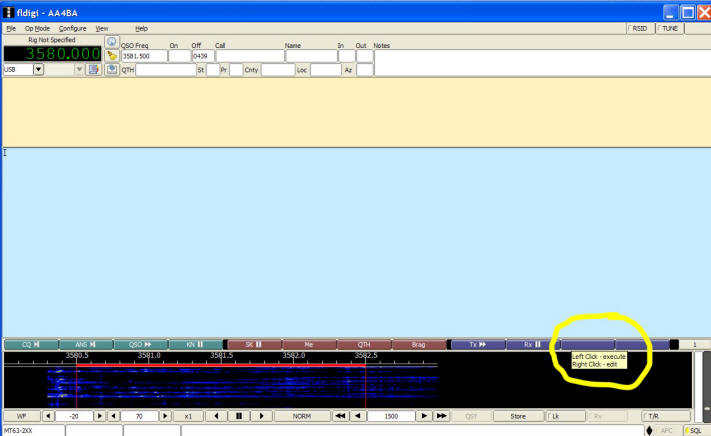Viewport: 711px width, 436px height.
Task: Increase cursor frequency right of 1500
Action: pyautogui.click(x=424, y=416)
